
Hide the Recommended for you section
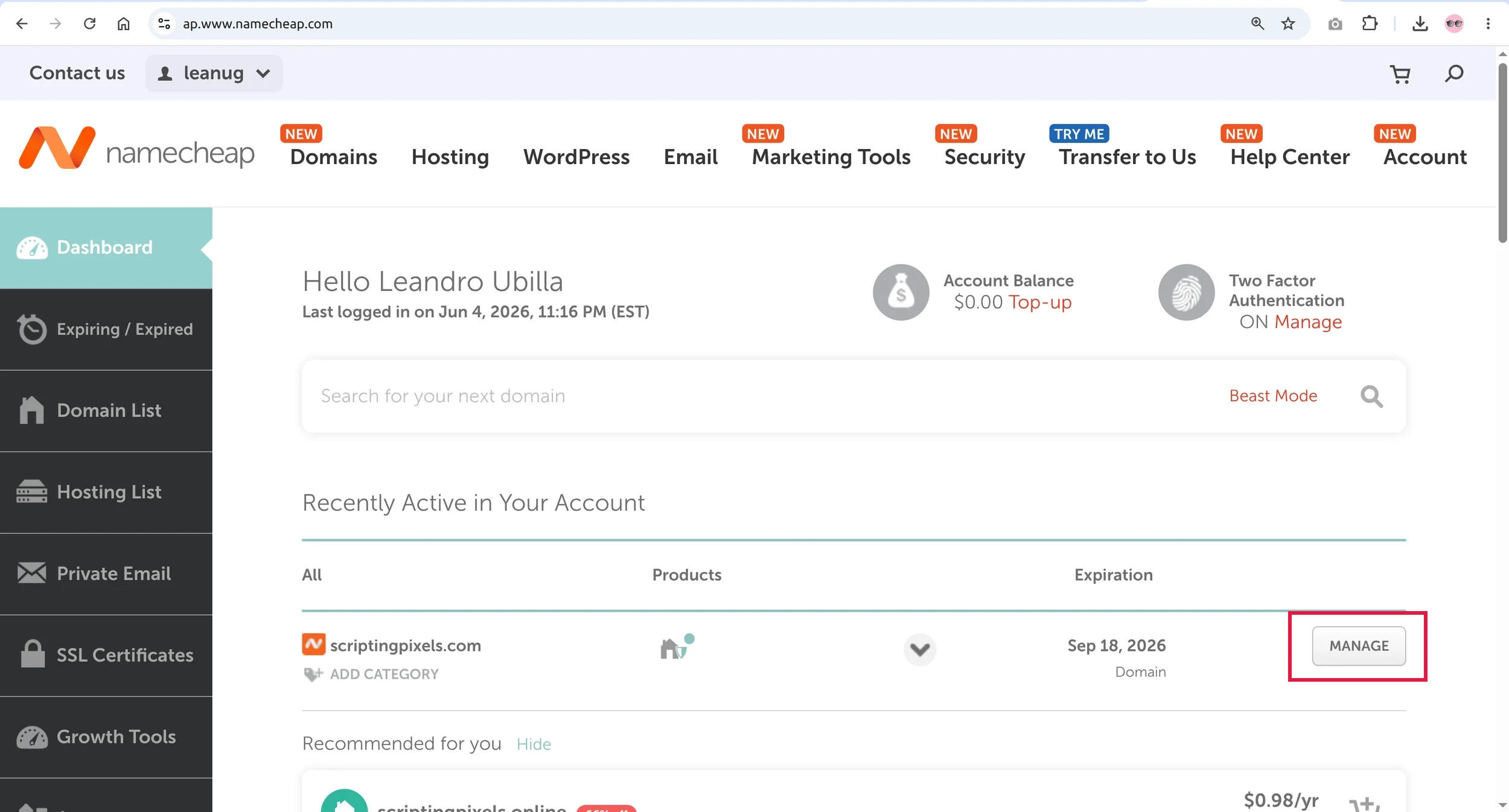coord(534,744)
